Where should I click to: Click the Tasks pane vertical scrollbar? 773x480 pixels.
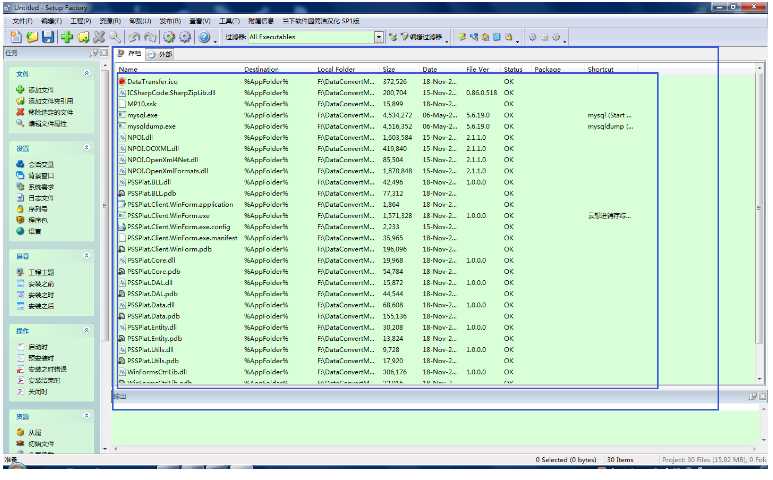click(x=105, y=256)
